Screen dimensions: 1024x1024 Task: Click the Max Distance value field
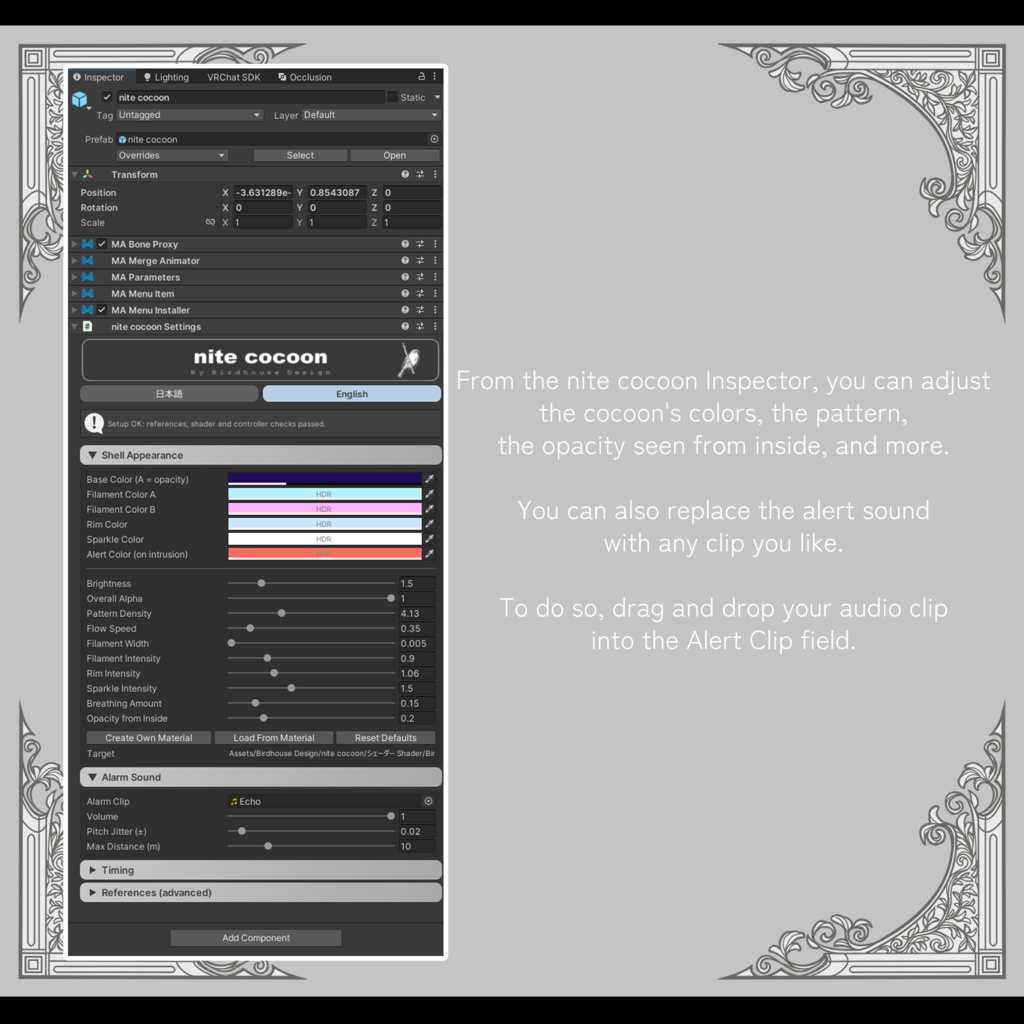click(417, 846)
